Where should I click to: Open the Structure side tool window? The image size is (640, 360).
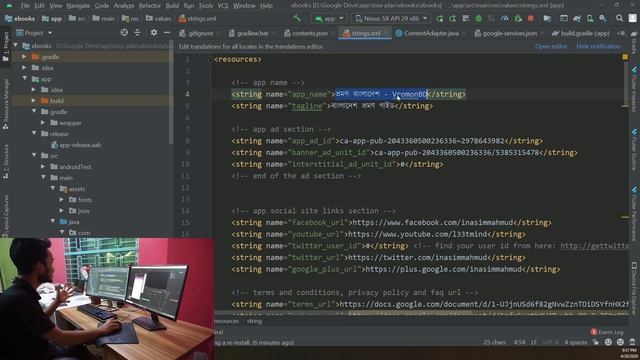pos(6,161)
